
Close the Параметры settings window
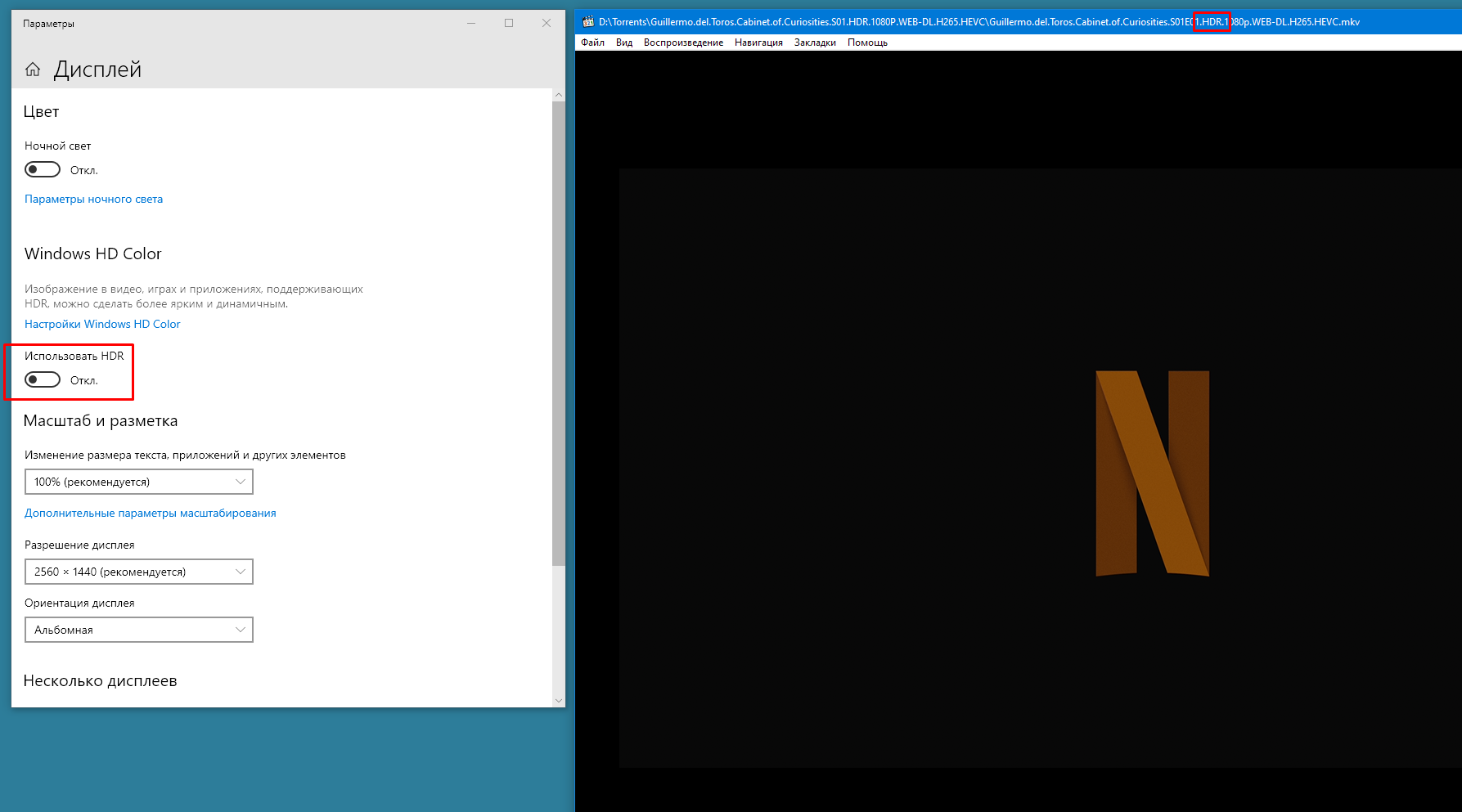(547, 23)
